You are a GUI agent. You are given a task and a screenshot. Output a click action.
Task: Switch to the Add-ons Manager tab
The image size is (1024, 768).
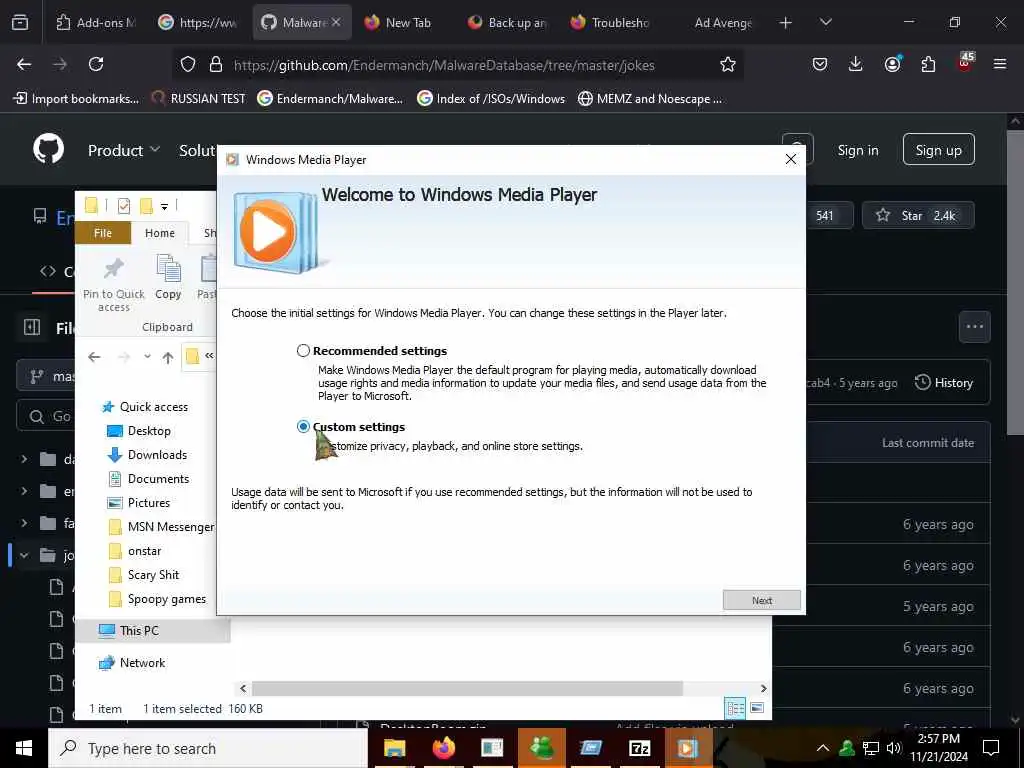point(96,22)
